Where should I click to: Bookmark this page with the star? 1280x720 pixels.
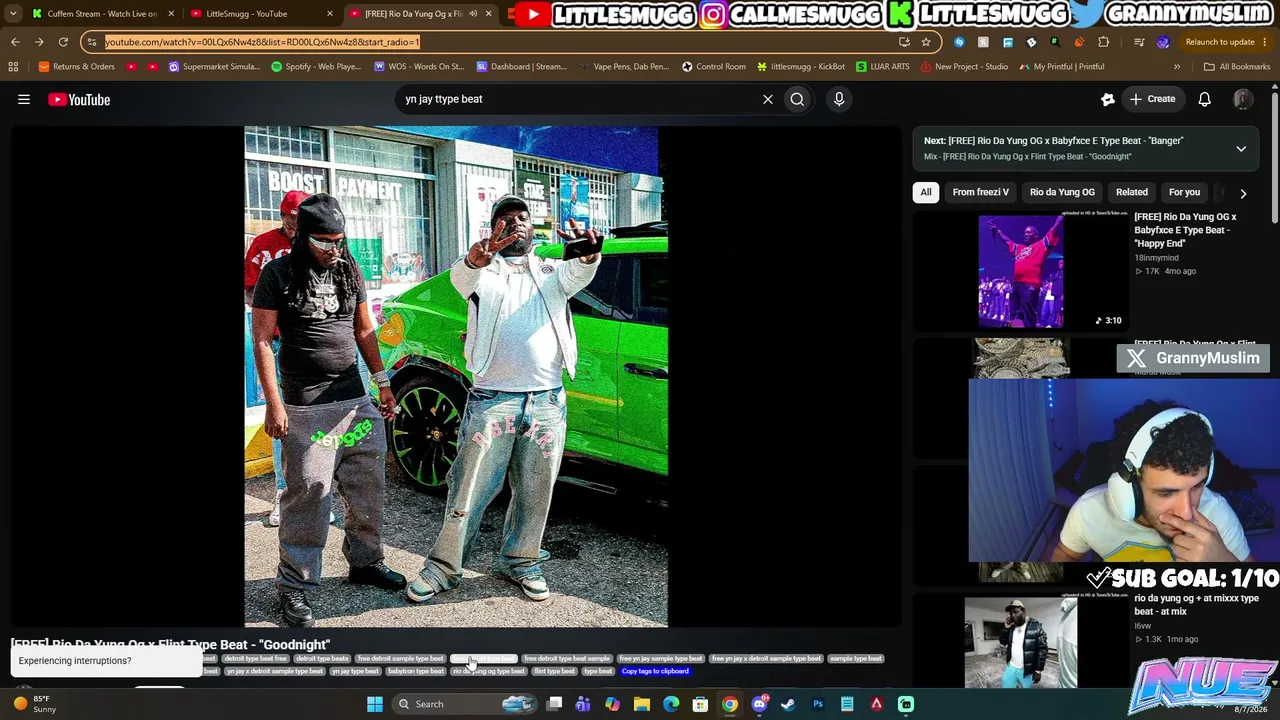click(x=926, y=42)
